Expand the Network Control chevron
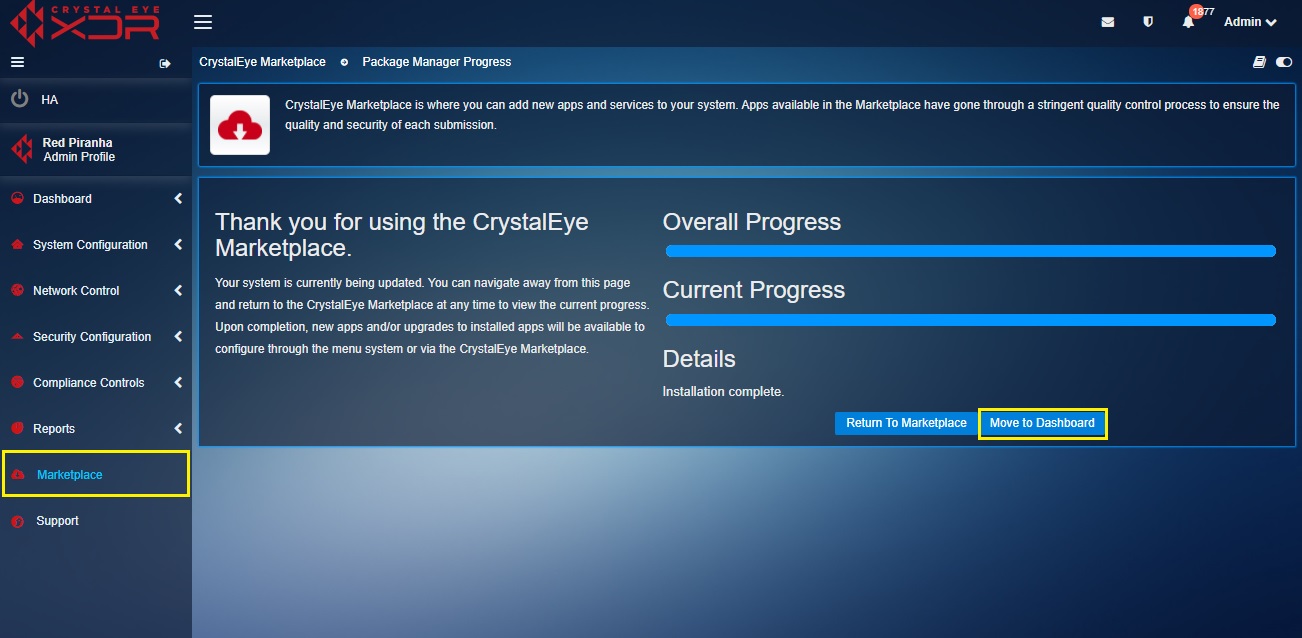Image resolution: width=1302 pixels, height=638 pixels. (178, 291)
